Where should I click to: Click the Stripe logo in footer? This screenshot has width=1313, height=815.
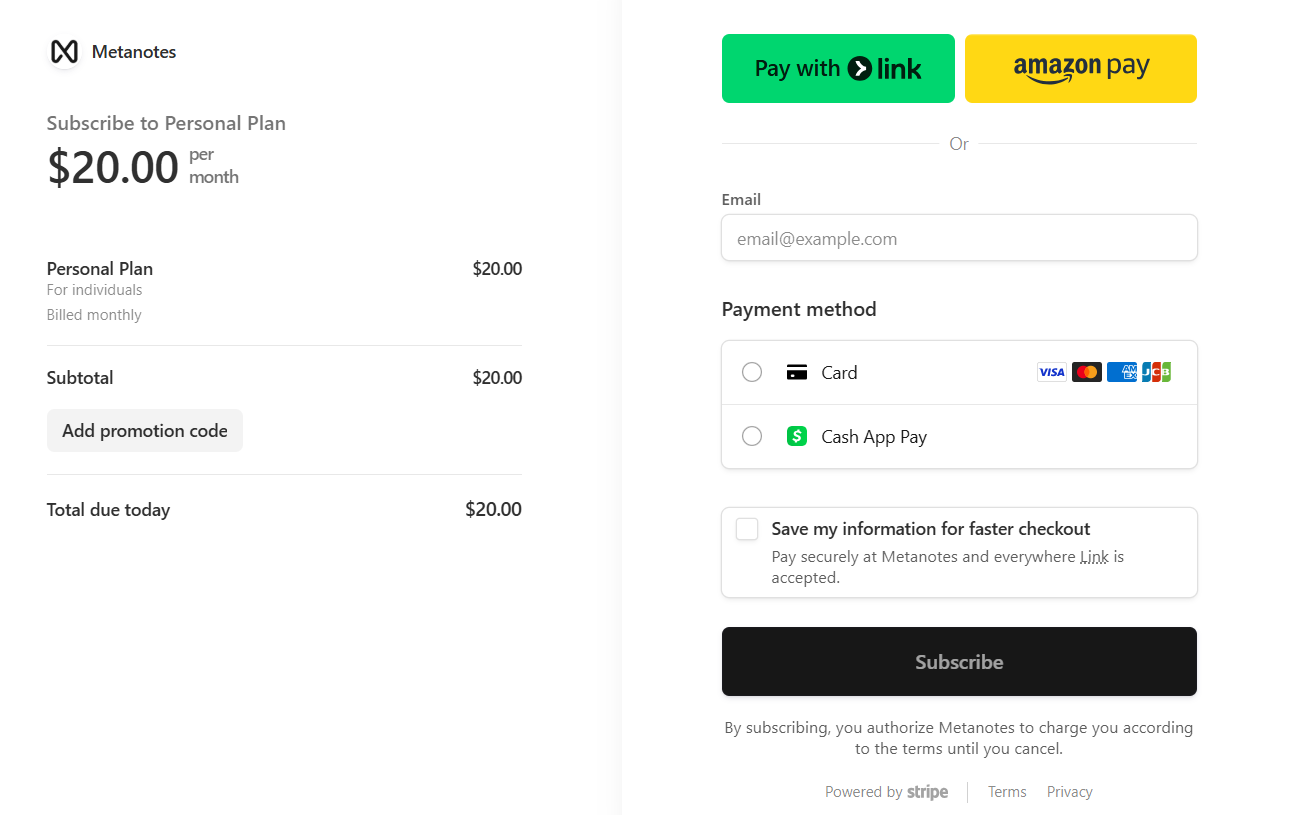point(927,792)
